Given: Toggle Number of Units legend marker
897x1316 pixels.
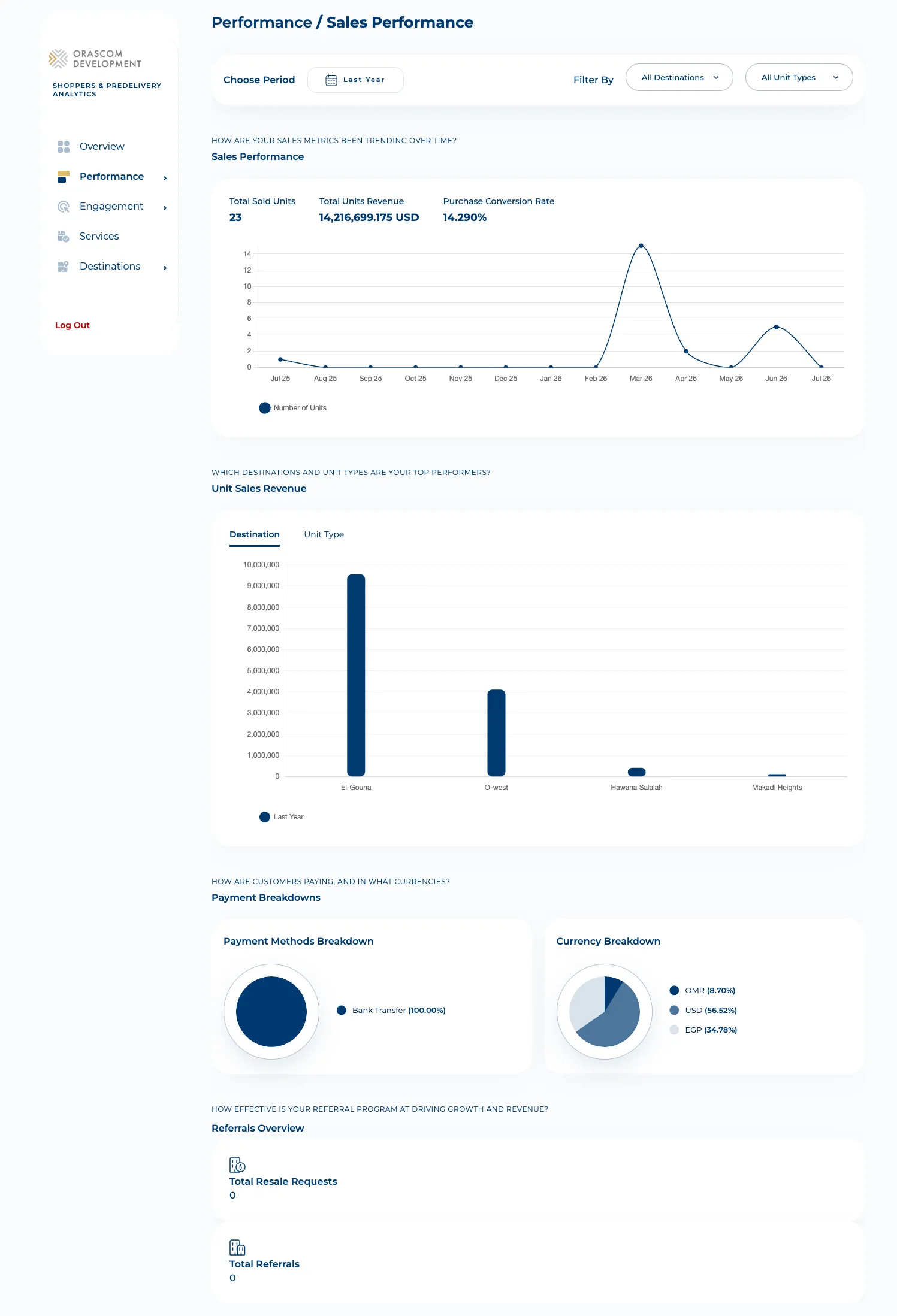Looking at the screenshot, I should (265, 408).
